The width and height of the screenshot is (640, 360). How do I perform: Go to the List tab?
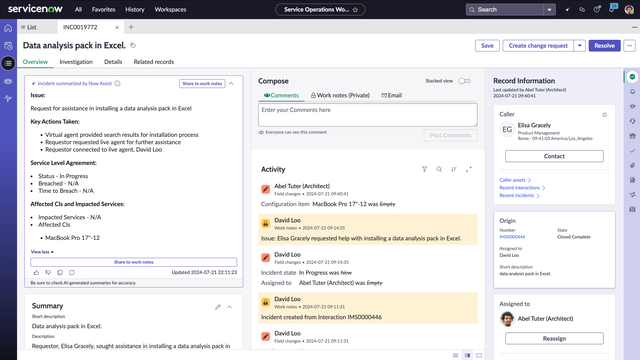tap(29, 27)
